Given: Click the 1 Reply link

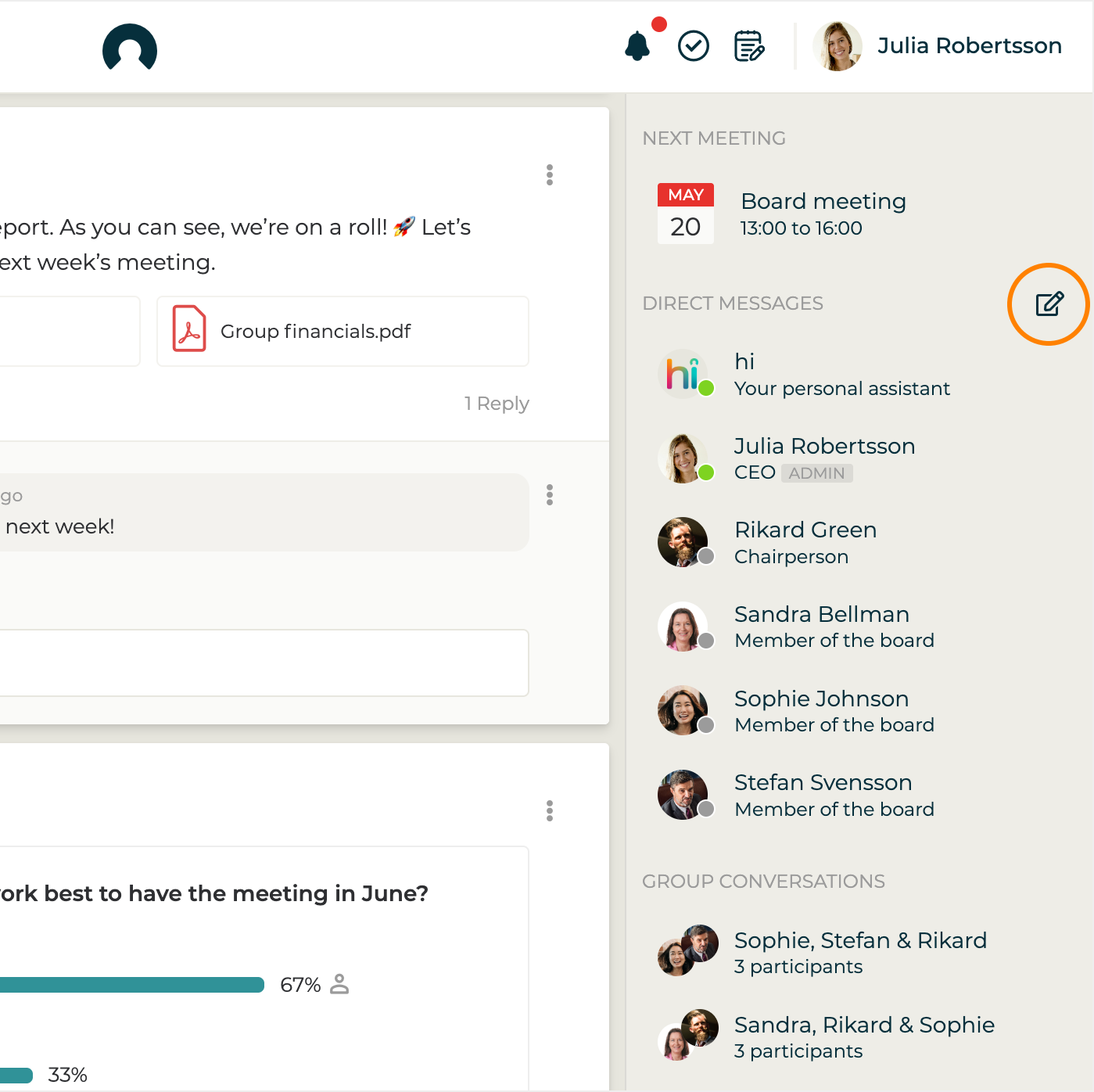Looking at the screenshot, I should tap(497, 404).
